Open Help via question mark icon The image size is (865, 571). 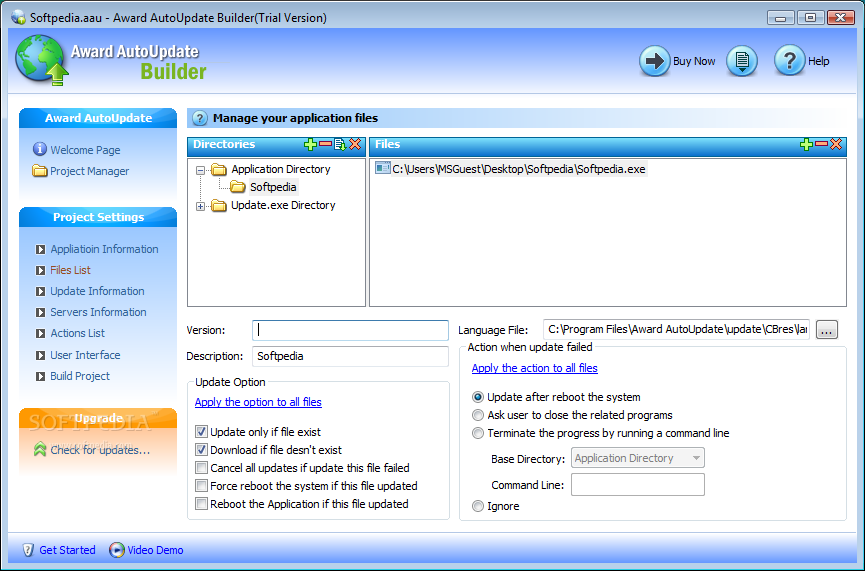pyautogui.click(x=789, y=61)
